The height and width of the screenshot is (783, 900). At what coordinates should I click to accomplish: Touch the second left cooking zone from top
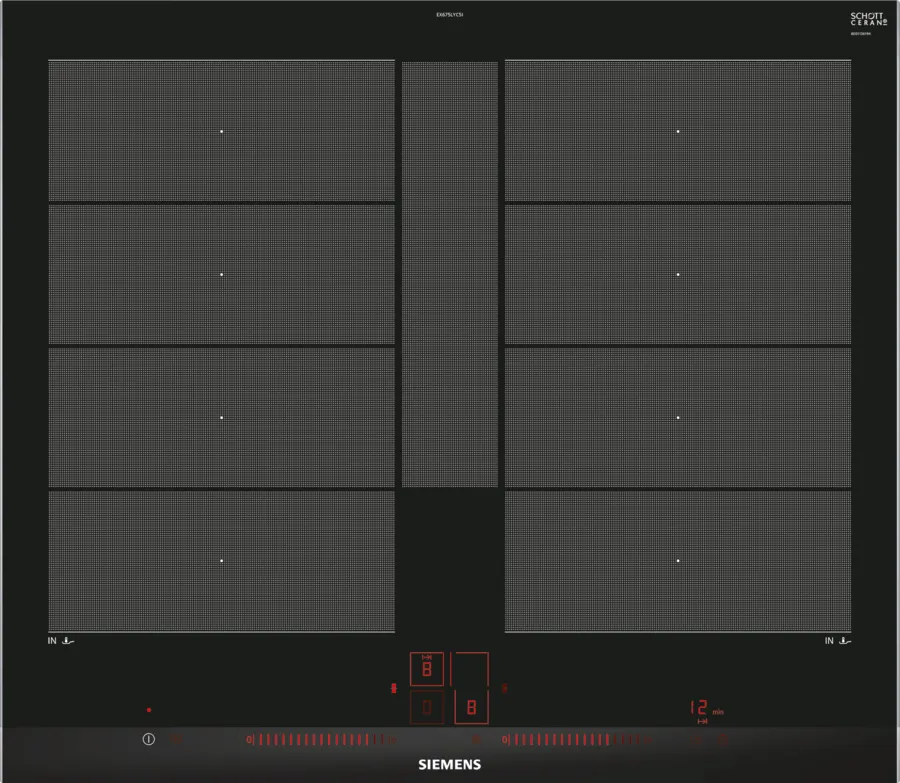222,274
